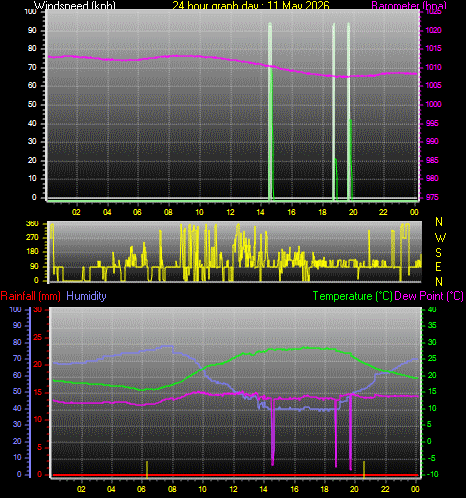Click the yellow marker near 06 on the bottom graph
The height and width of the screenshot is (498, 466).
(147, 469)
